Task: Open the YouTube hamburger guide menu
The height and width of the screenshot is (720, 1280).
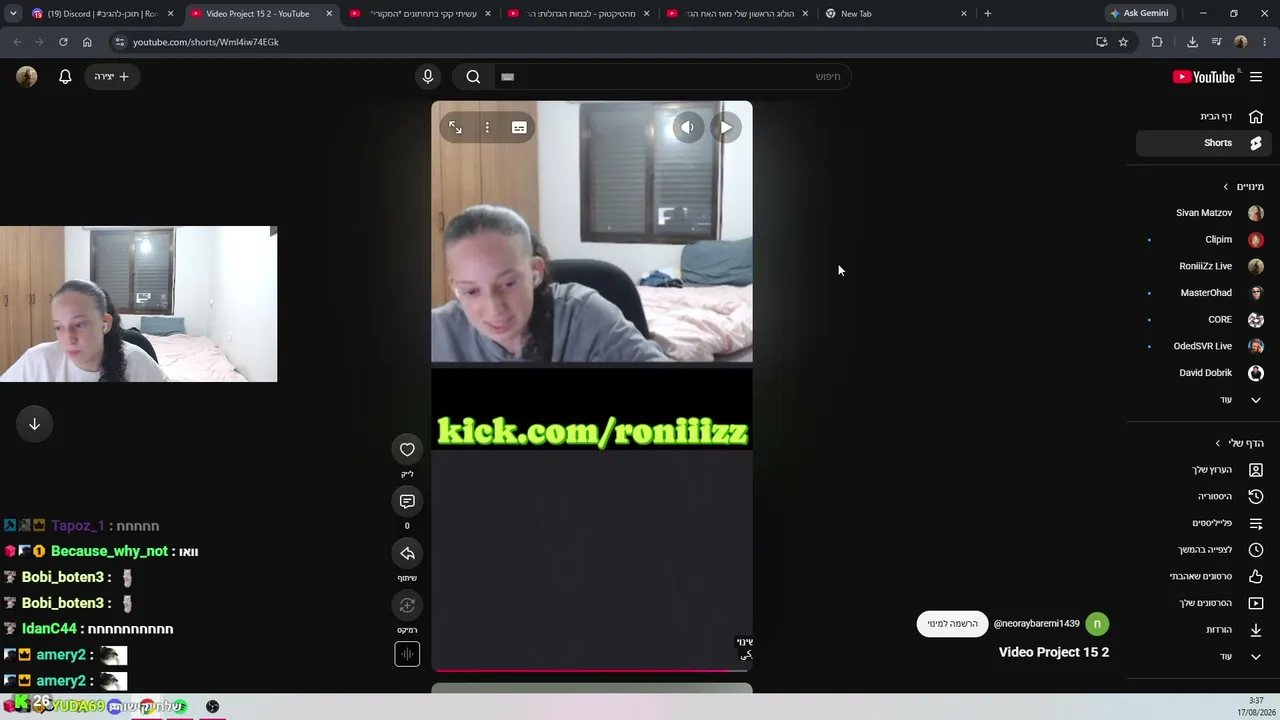Action: (1256, 77)
